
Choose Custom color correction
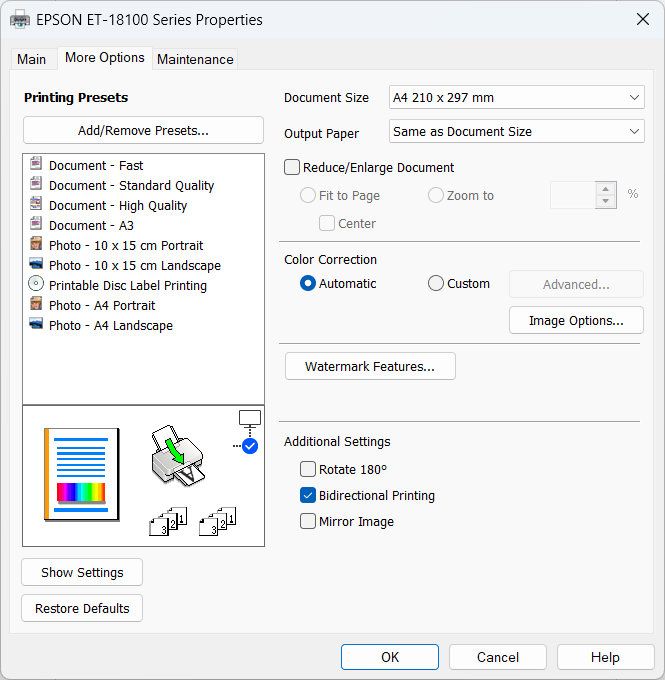tap(436, 283)
